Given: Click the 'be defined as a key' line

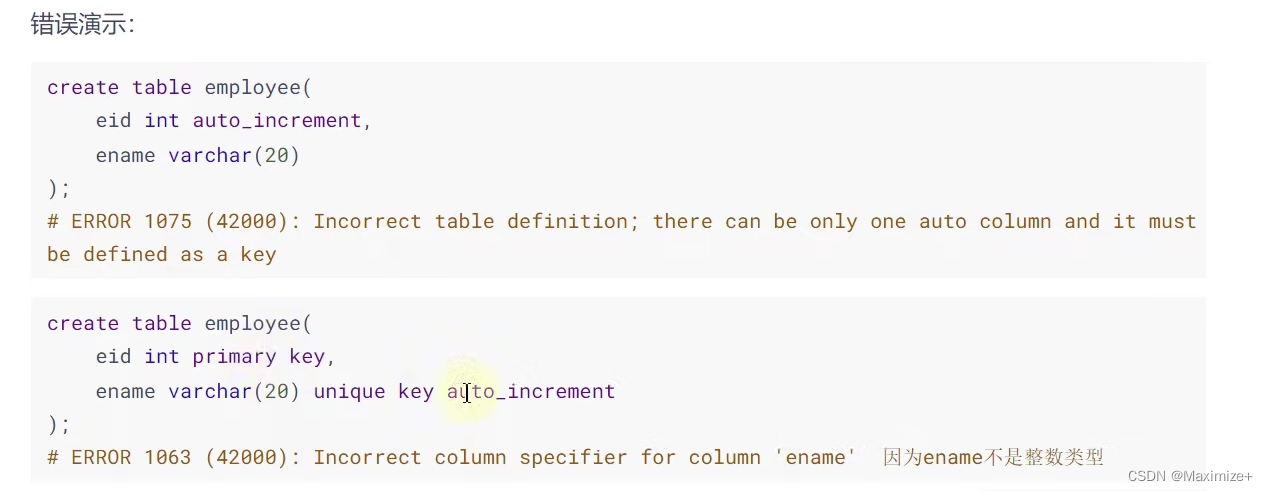Looking at the screenshot, I should [161, 255].
